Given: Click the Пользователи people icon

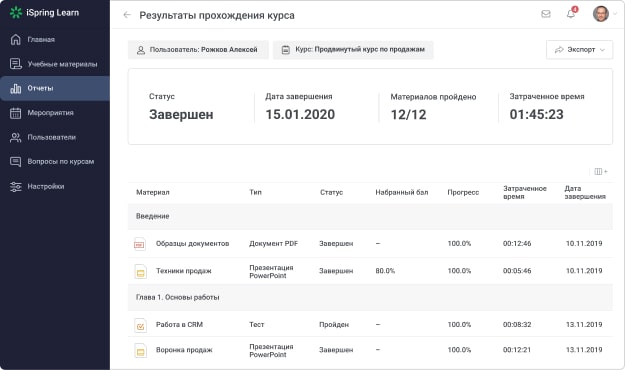Looking at the screenshot, I should [16, 137].
